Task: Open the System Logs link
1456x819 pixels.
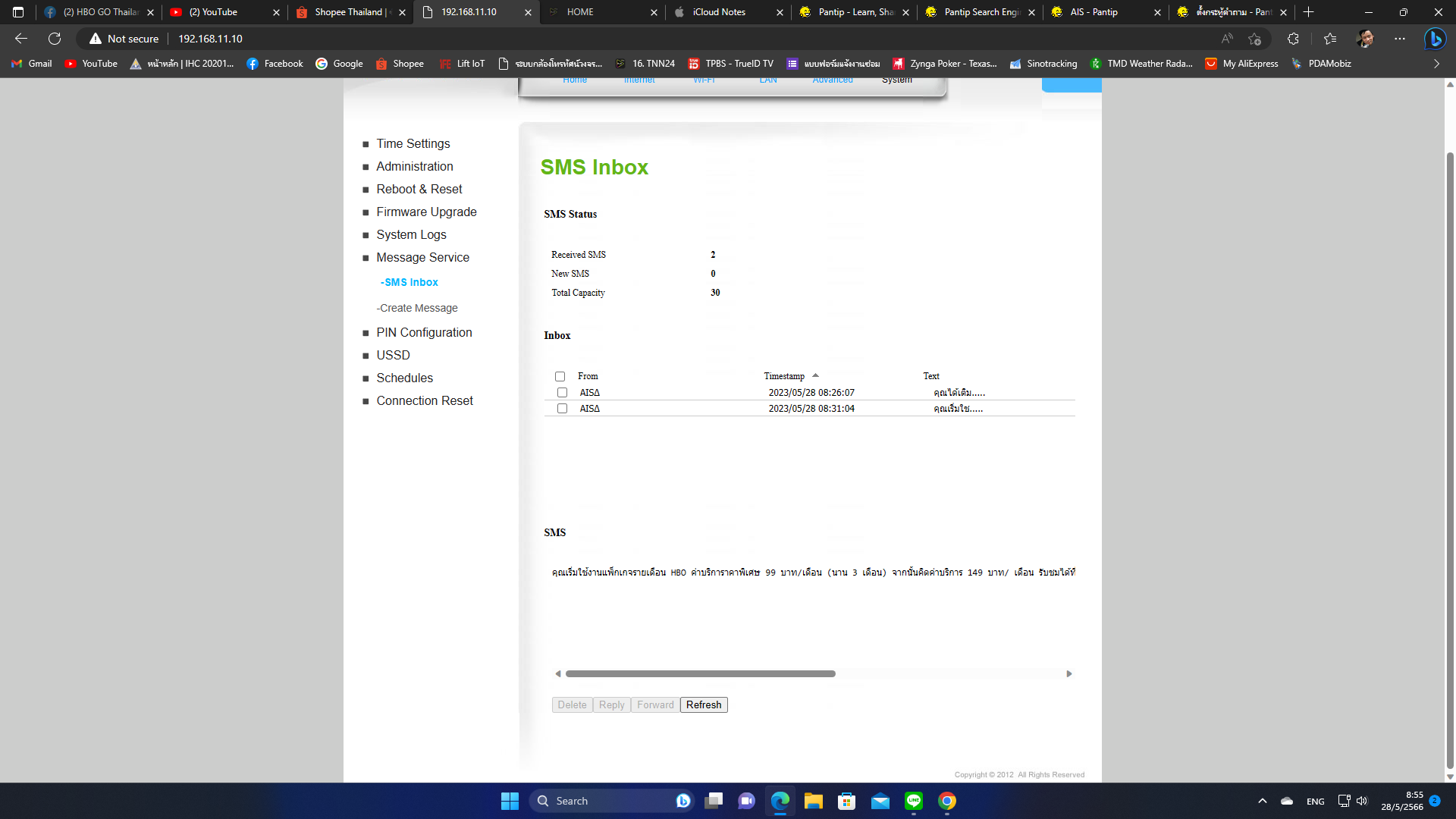Action: (411, 235)
